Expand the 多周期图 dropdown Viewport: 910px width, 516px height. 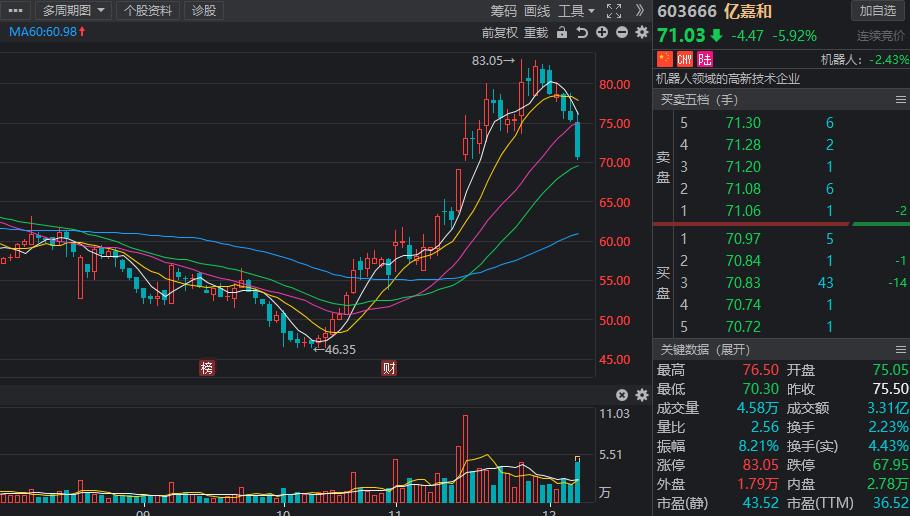point(73,10)
